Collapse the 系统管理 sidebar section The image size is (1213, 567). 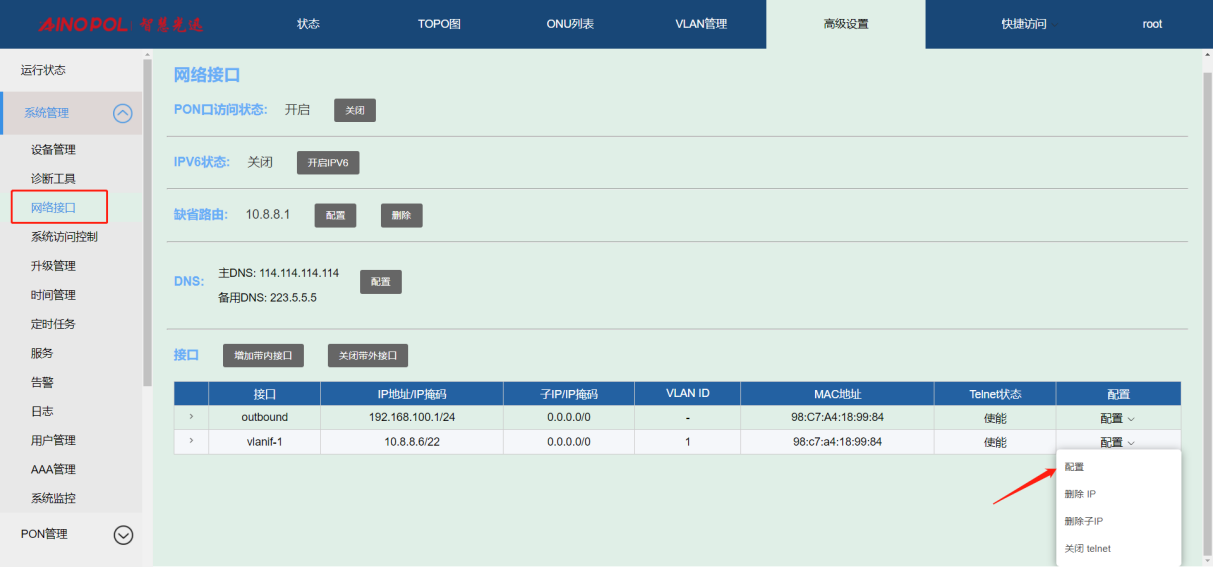pyautogui.click(x=122, y=113)
